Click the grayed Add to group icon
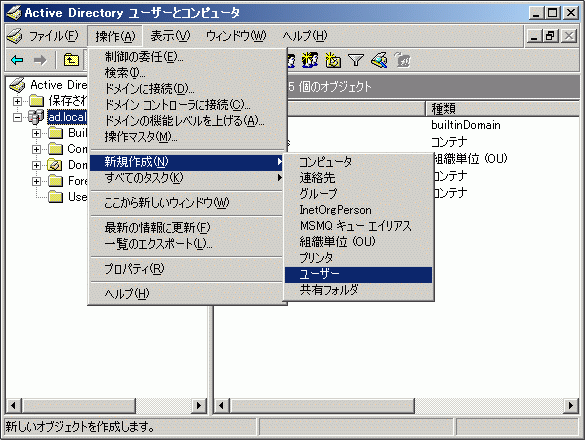 pos(402,60)
